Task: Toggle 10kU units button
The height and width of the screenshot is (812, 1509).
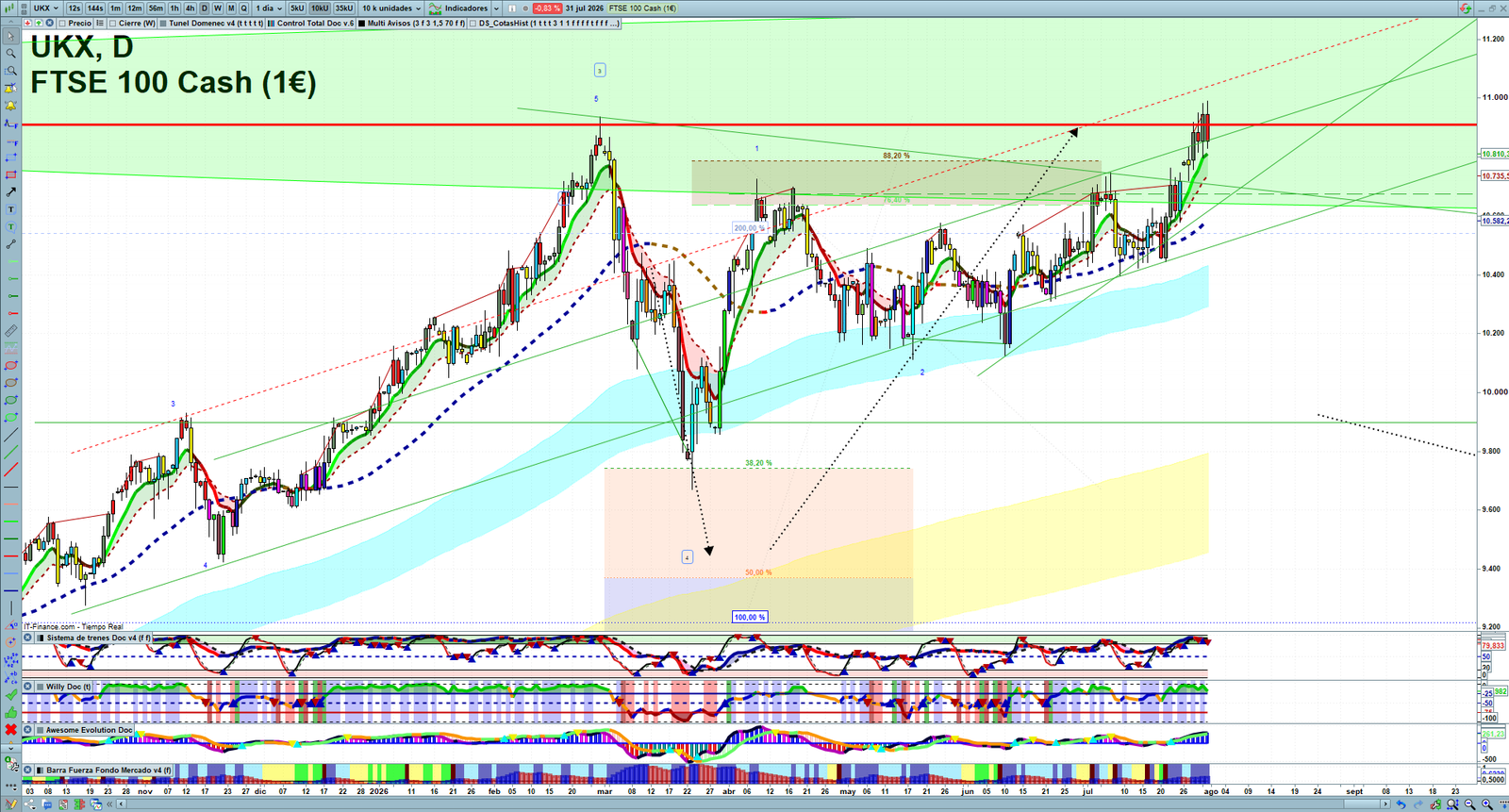Action: [x=320, y=8]
